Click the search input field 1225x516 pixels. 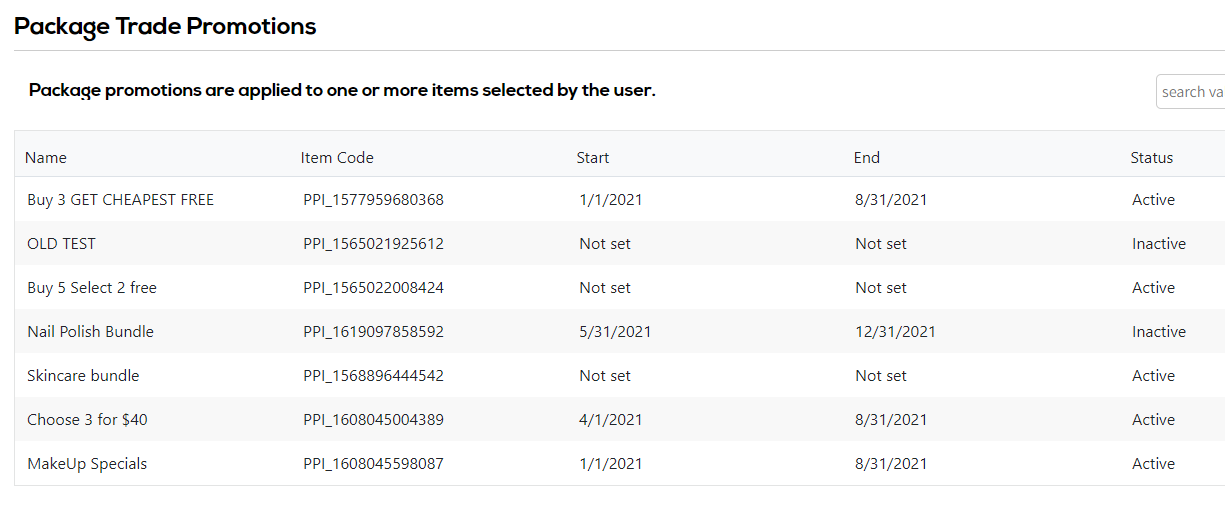pyautogui.click(x=1191, y=91)
